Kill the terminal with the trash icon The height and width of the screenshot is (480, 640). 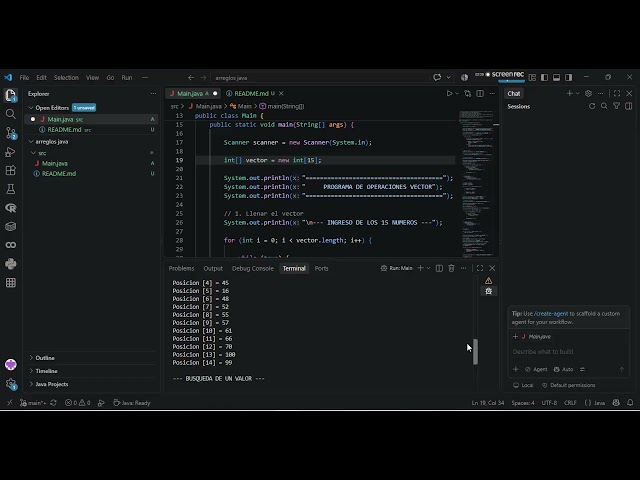(451, 268)
